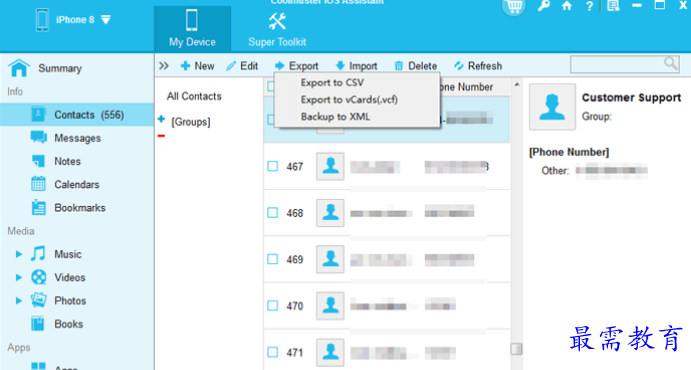Select Contacts (556) text
Image resolution: width=691 pixels, height=370 pixels.
coord(89,115)
